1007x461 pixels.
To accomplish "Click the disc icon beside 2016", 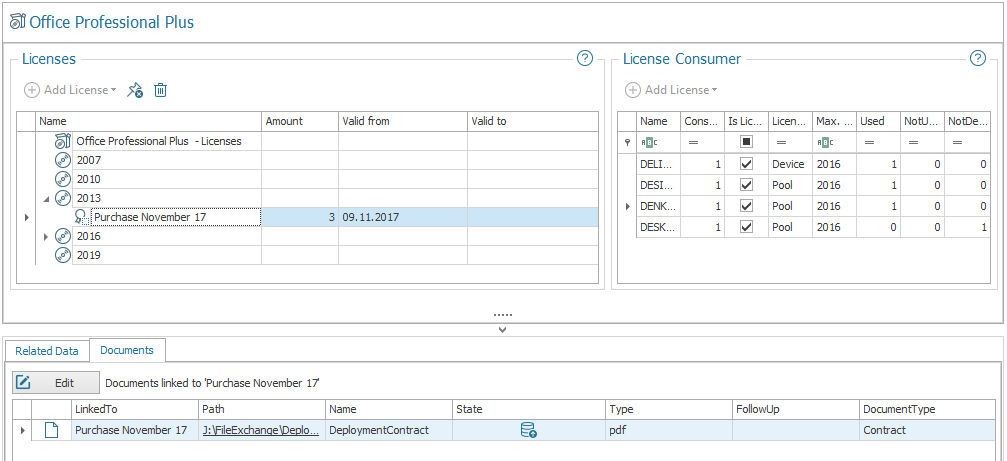I will (x=62, y=236).
